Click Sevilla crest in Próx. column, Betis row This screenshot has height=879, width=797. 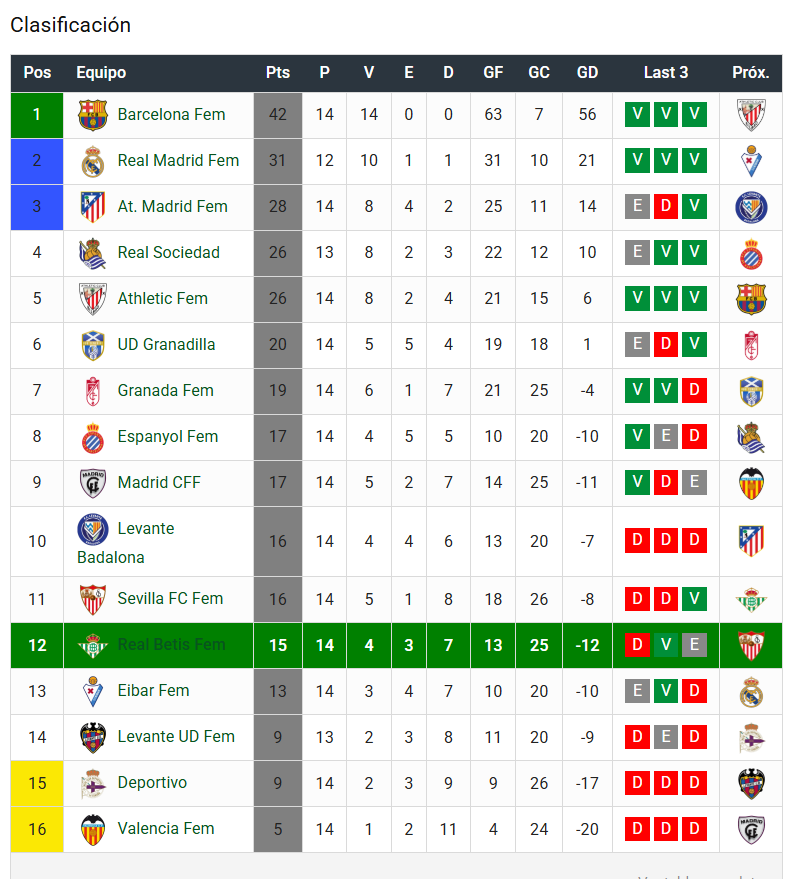(751, 645)
